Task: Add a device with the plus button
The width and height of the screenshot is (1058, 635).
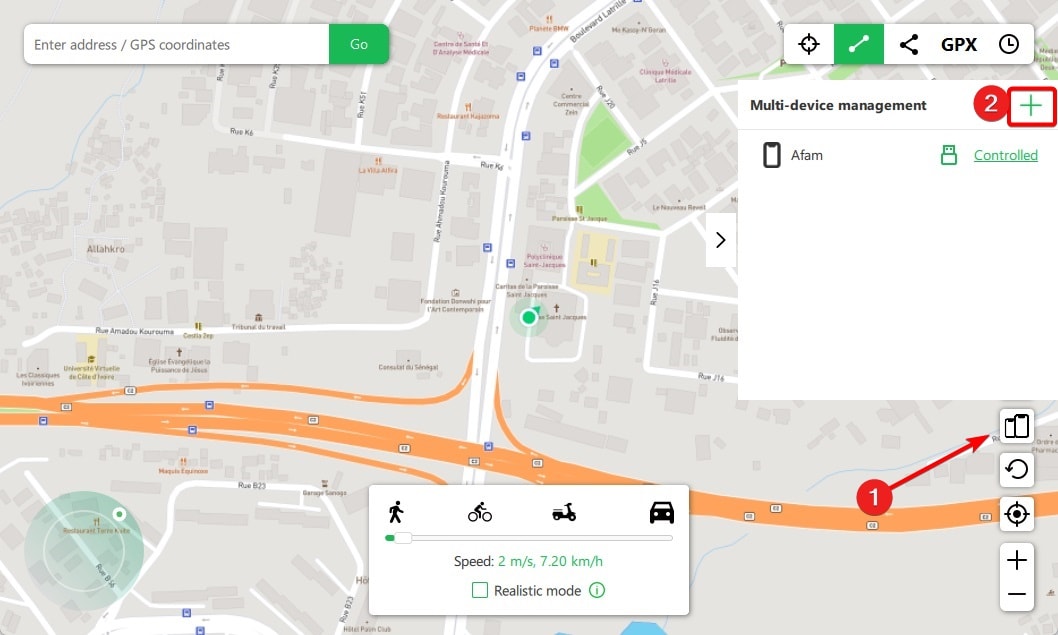Action: pos(1031,105)
